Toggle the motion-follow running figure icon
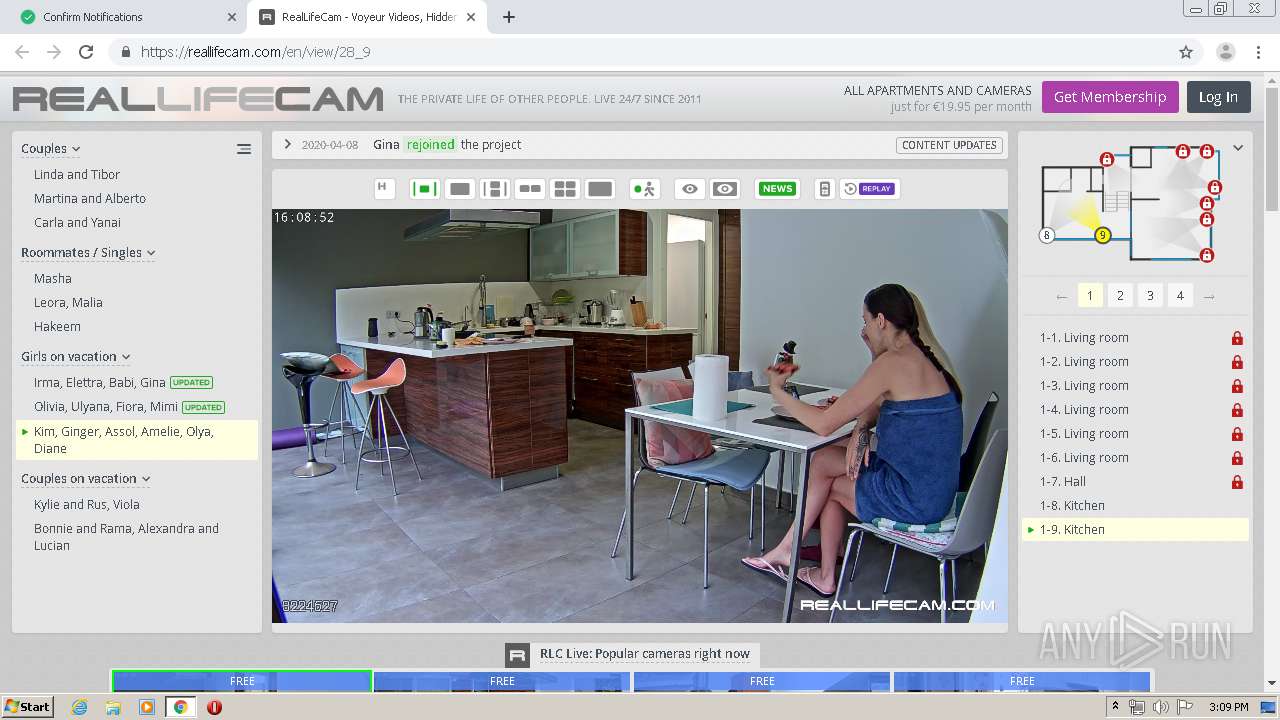This screenshot has height=720, width=1280. pyautogui.click(x=645, y=188)
